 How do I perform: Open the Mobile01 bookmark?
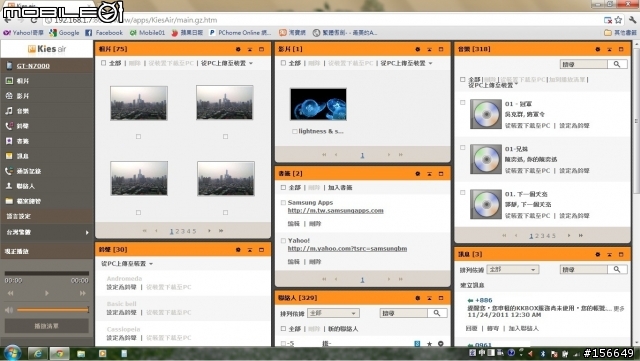[147, 33]
